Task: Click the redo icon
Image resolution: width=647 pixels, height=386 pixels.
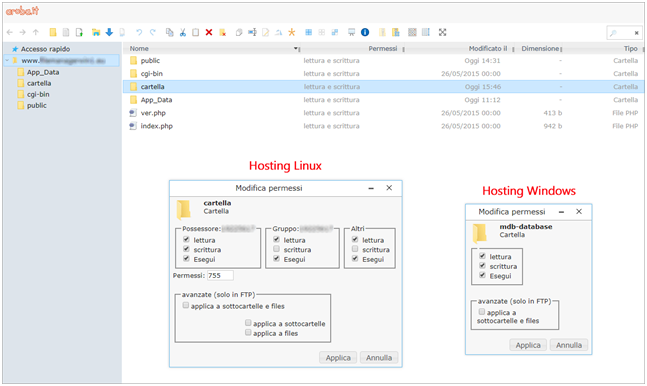Action: 153,32
